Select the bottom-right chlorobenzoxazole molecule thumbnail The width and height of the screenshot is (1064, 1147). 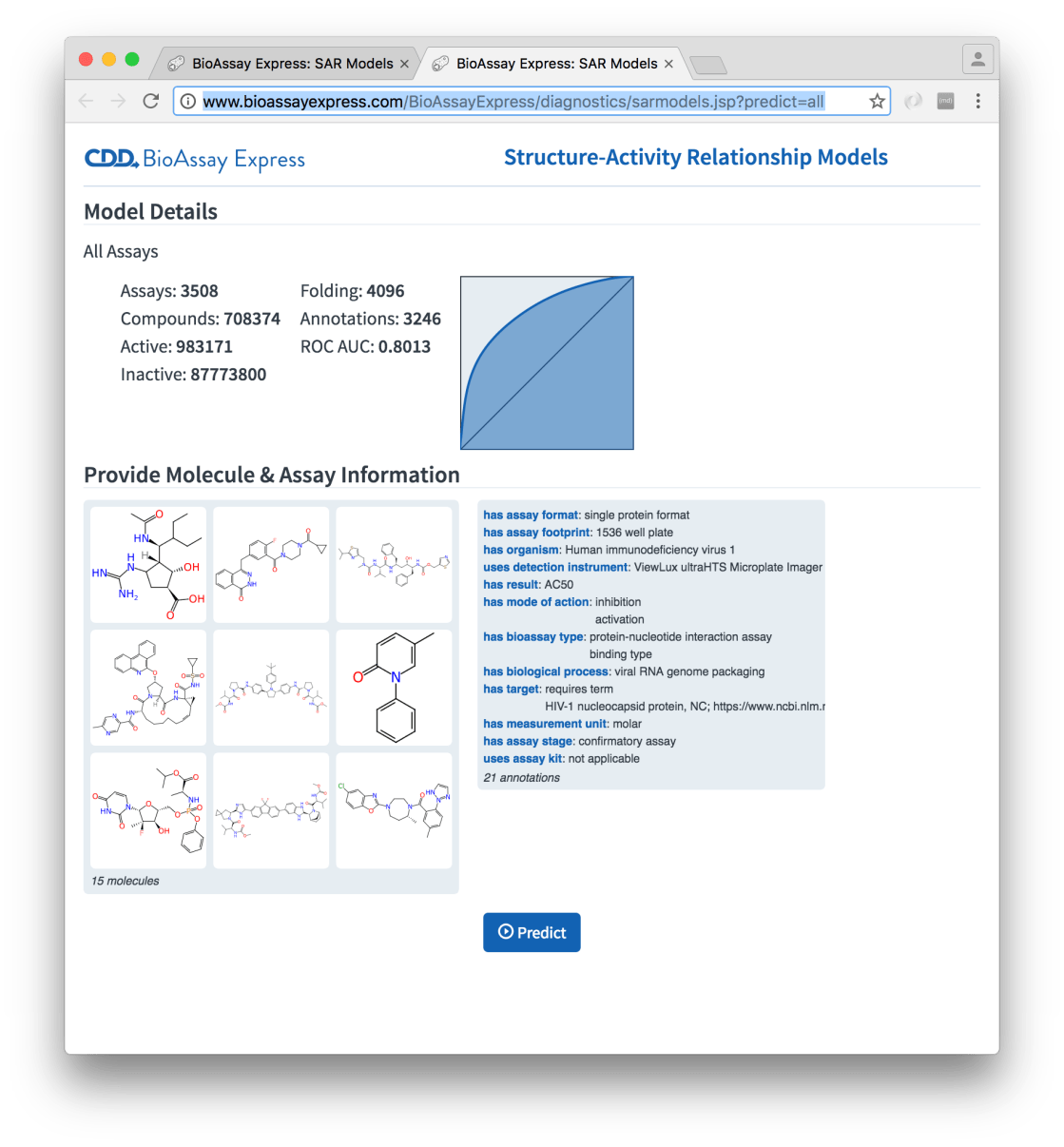point(394,810)
